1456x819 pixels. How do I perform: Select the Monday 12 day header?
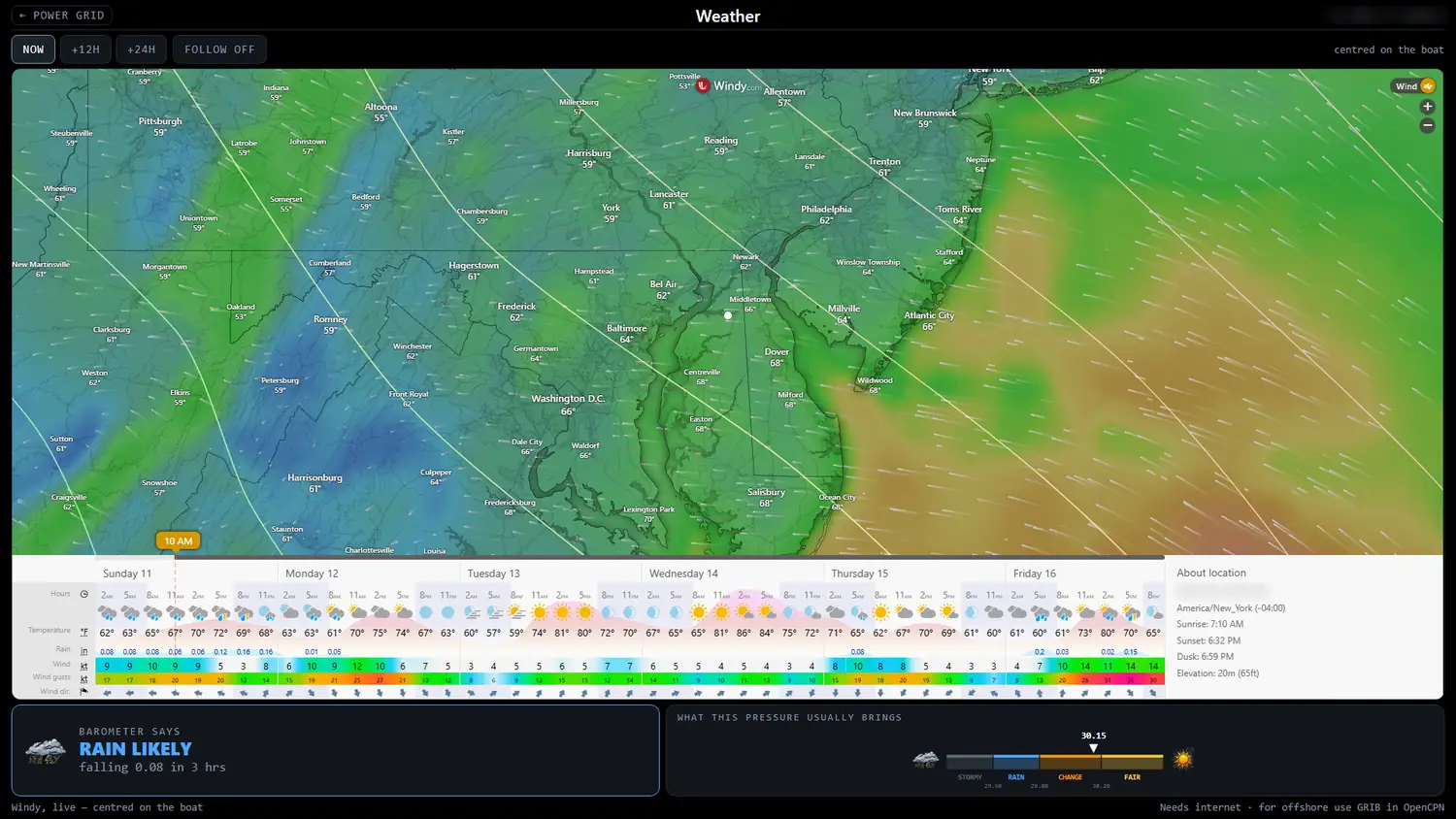[312, 573]
